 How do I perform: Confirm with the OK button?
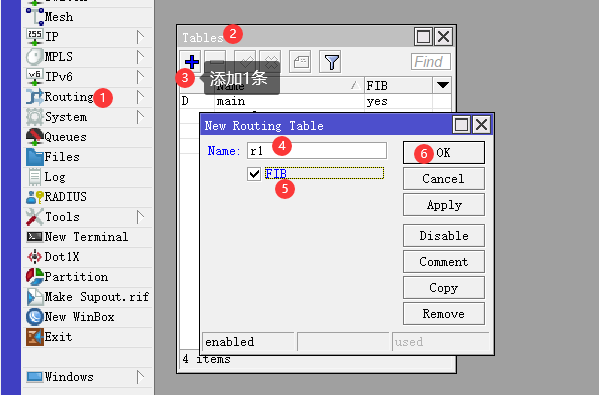pos(444,153)
